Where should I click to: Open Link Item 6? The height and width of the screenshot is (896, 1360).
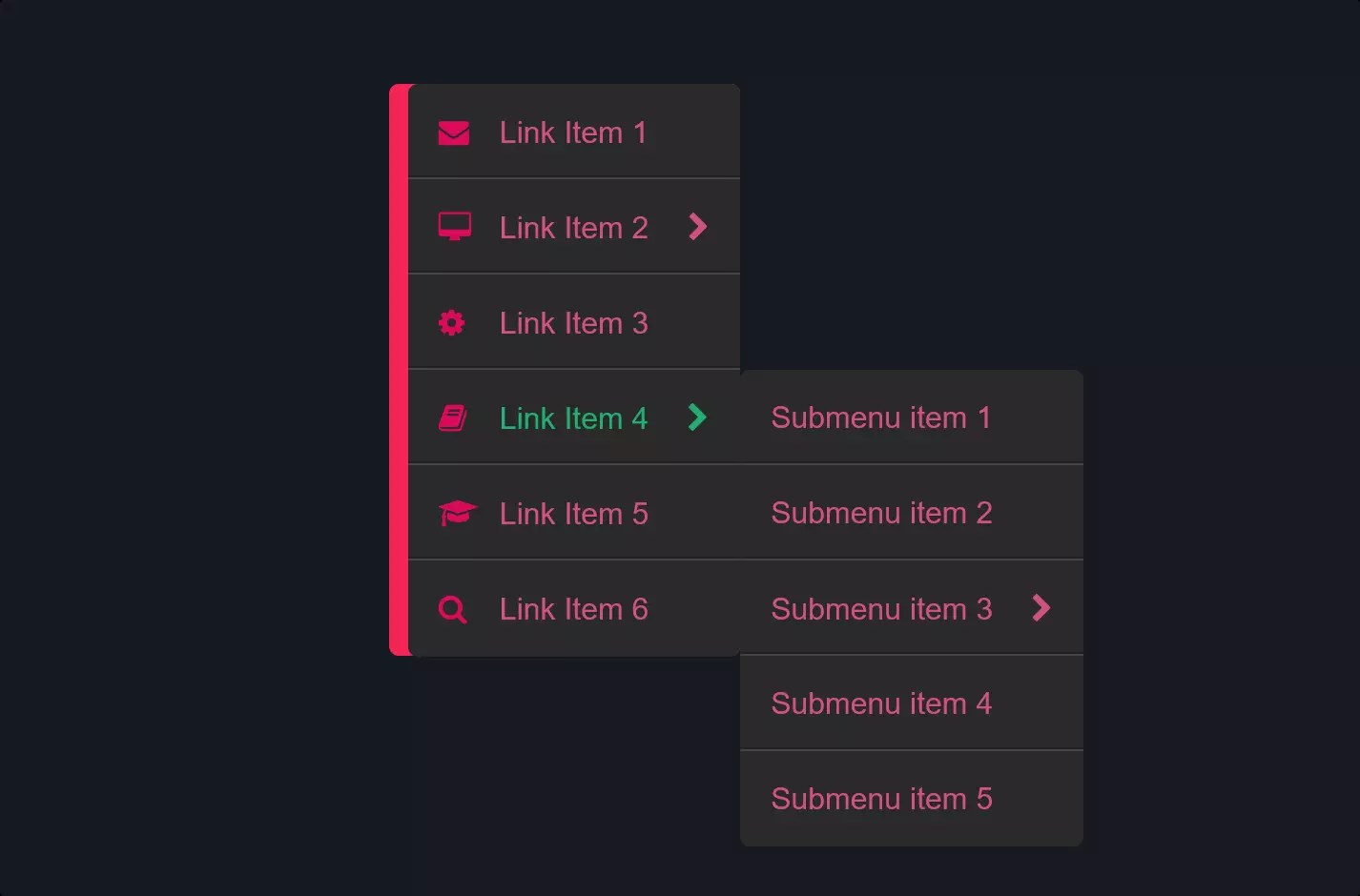click(573, 608)
